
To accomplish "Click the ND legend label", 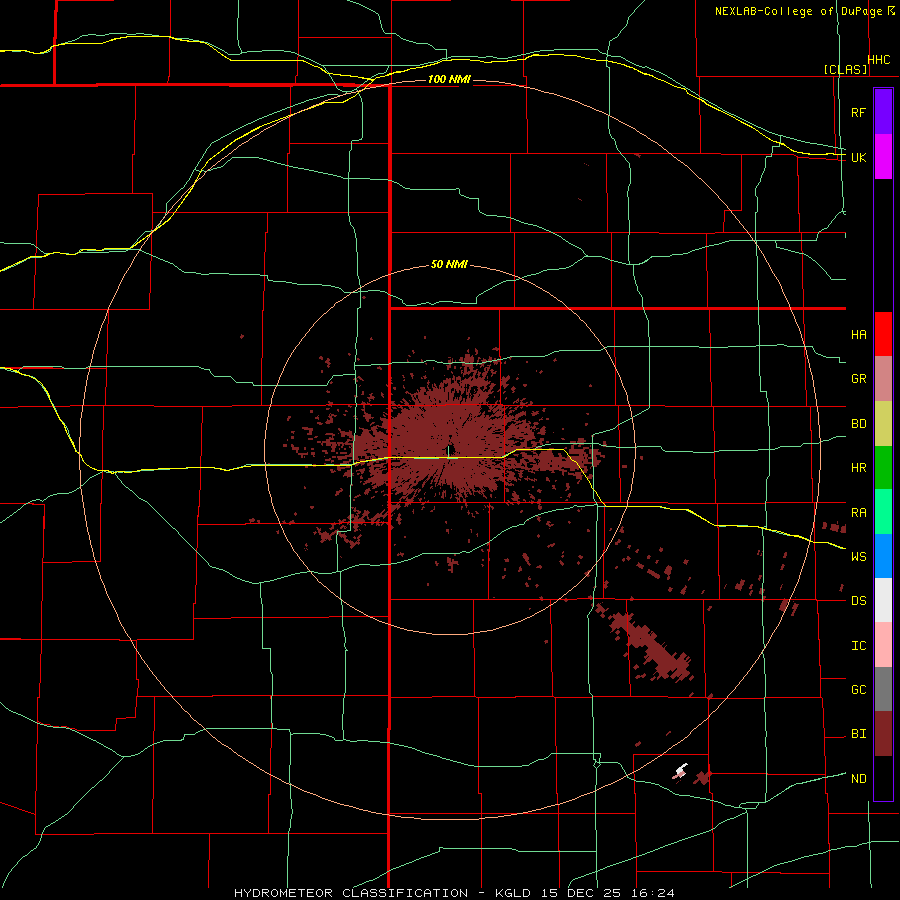I will 858,778.
